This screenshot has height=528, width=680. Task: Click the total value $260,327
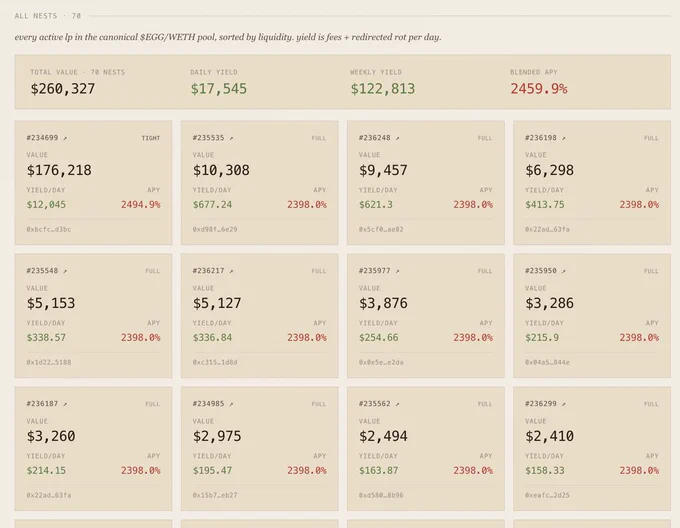(x=62, y=89)
